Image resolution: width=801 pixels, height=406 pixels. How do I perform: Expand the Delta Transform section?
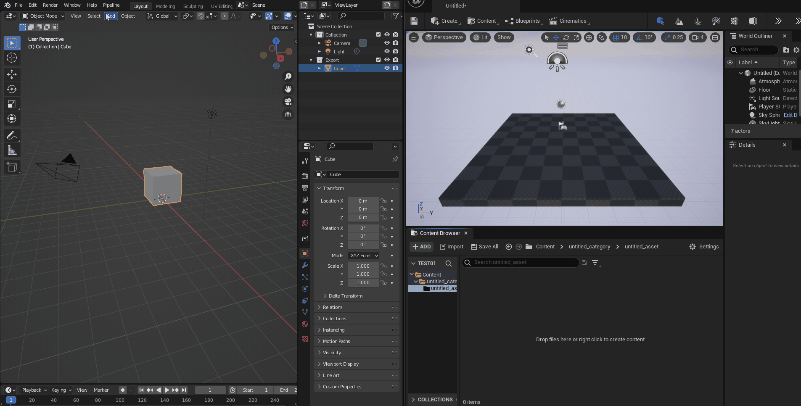343,296
